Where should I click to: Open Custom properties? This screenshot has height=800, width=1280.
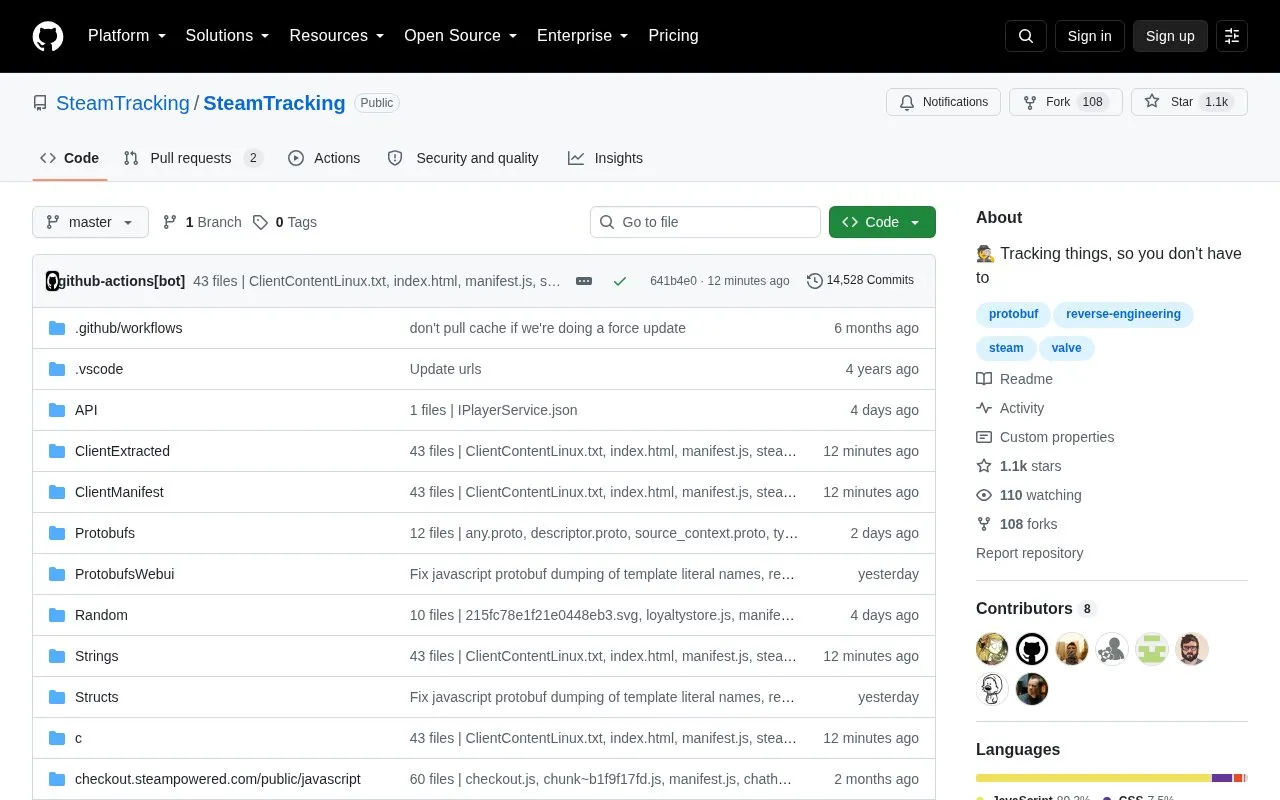pyautogui.click(x=1045, y=437)
